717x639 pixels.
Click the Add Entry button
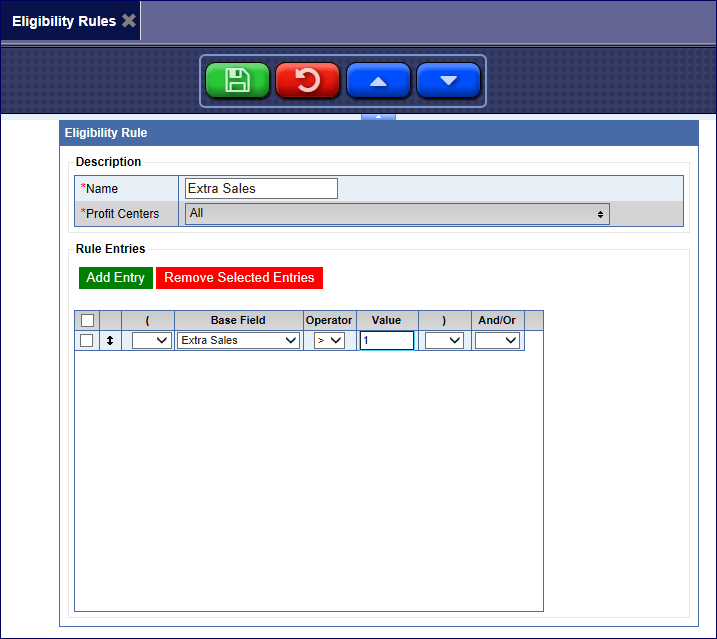tap(115, 278)
